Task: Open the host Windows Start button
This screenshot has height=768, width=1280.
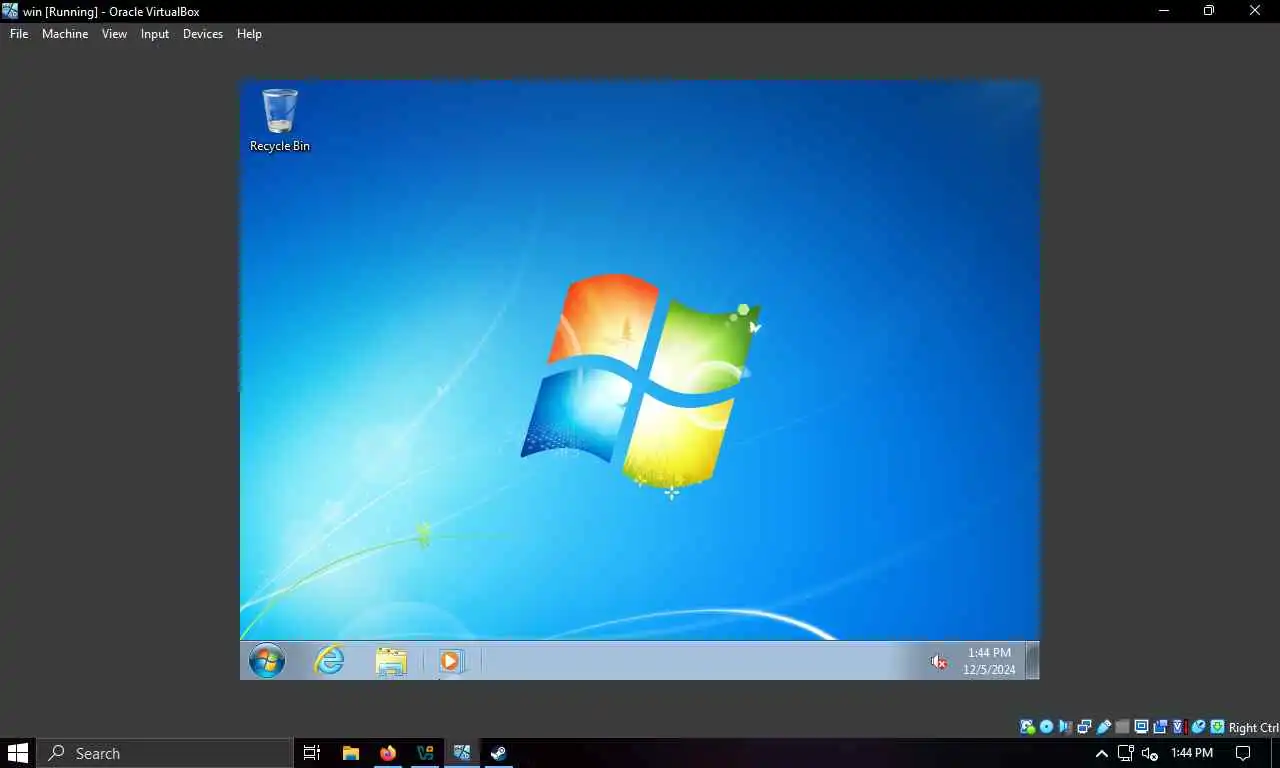Action: click(18, 753)
